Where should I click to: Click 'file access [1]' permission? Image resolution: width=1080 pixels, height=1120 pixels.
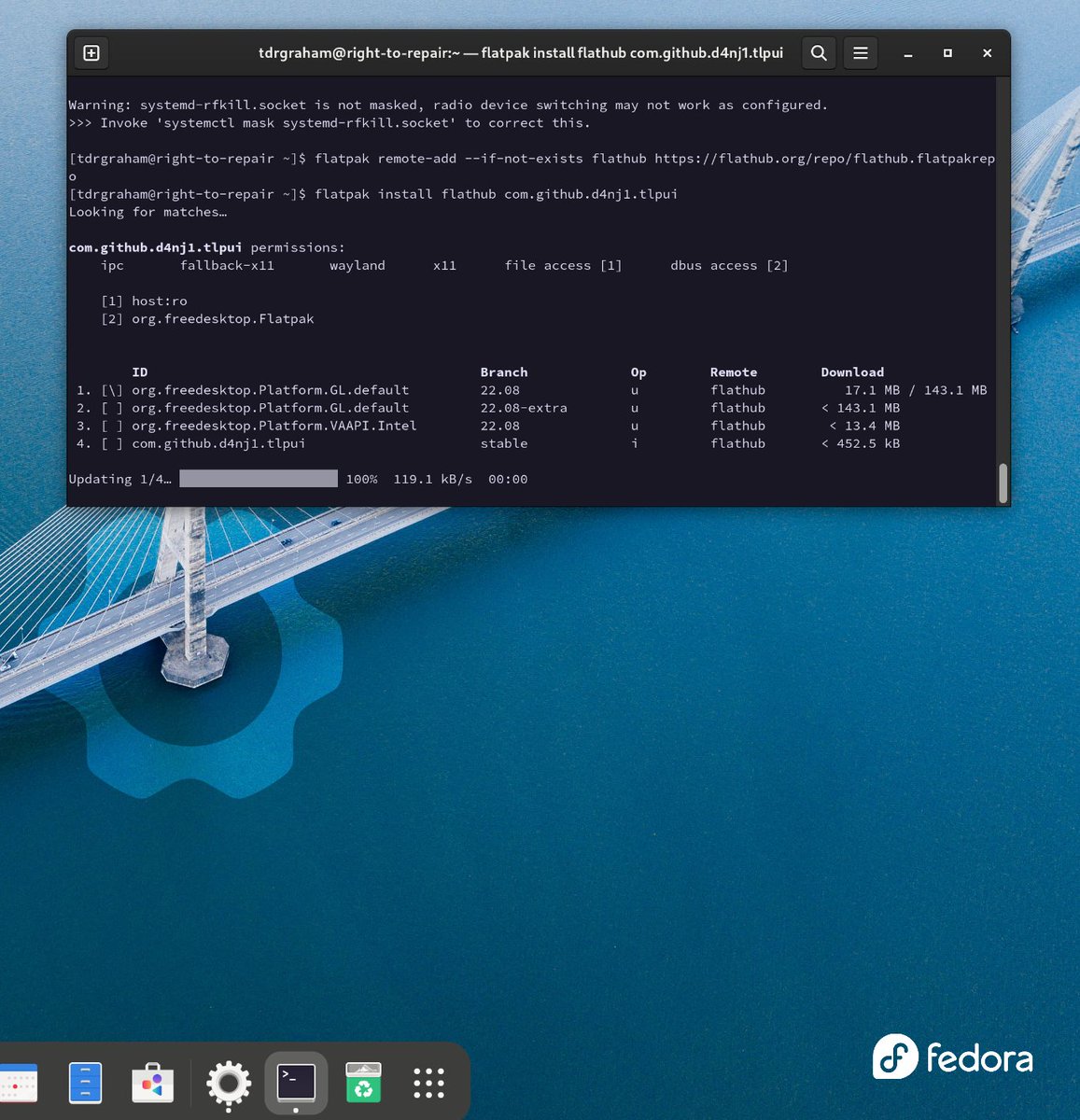(563, 265)
